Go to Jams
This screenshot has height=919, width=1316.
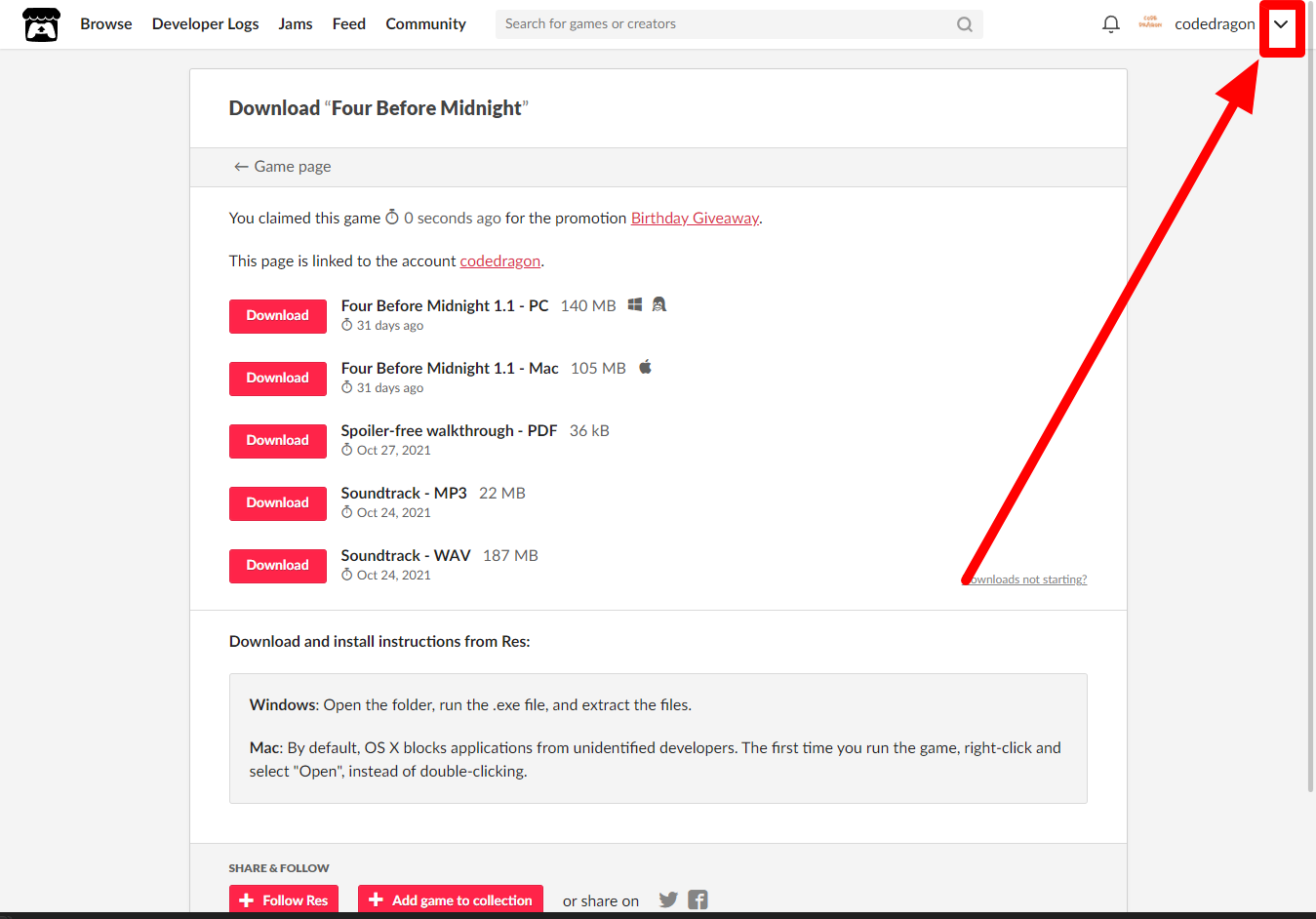click(x=296, y=24)
